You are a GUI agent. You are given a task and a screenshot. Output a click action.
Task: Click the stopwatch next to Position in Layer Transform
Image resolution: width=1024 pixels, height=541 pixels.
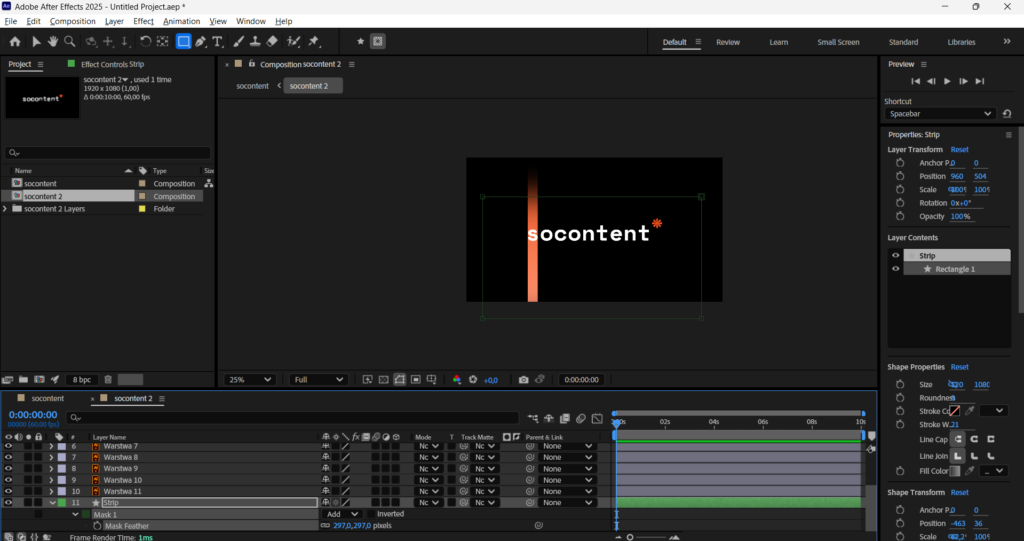tap(900, 176)
